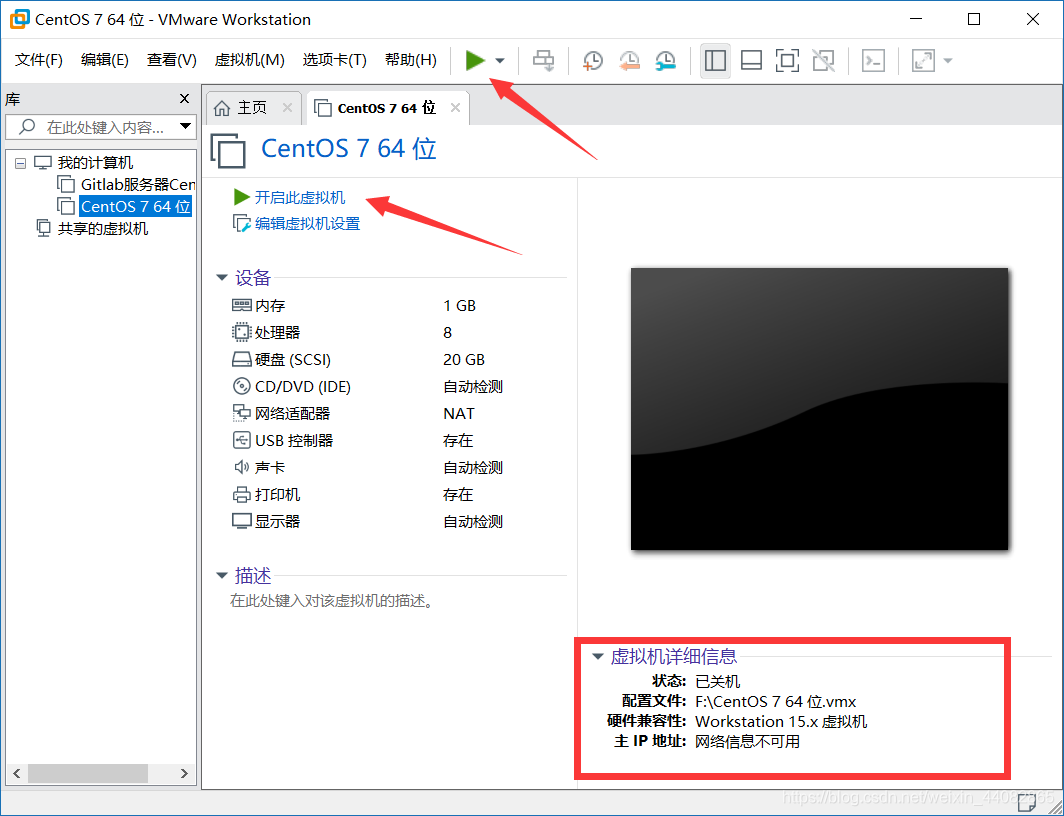Open the 编辑(E) menu
Image resolution: width=1064 pixels, height=816 pixels.
(104, 60)
